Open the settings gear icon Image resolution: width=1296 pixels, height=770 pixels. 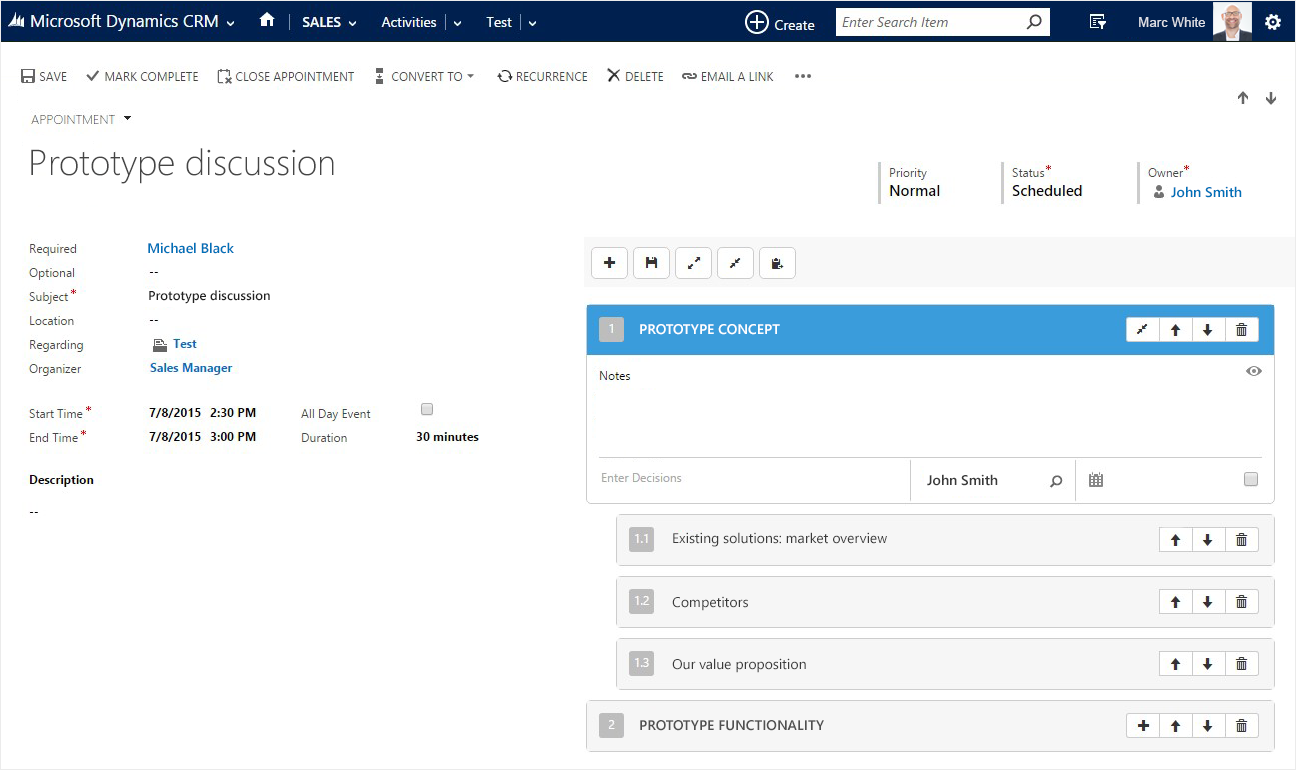[x=1272, y=22]
